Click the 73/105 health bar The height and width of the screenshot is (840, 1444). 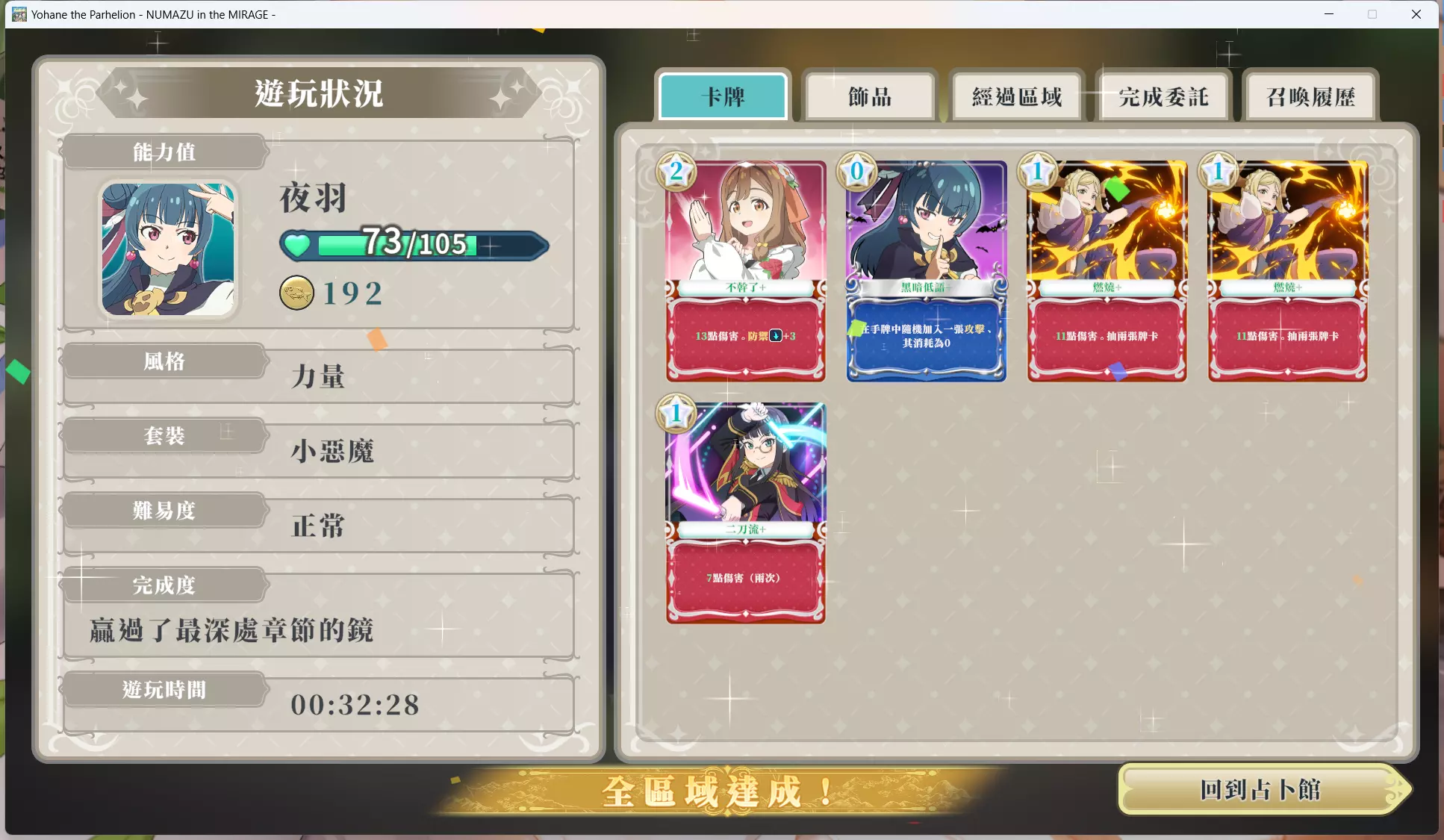tap(415, 246)
